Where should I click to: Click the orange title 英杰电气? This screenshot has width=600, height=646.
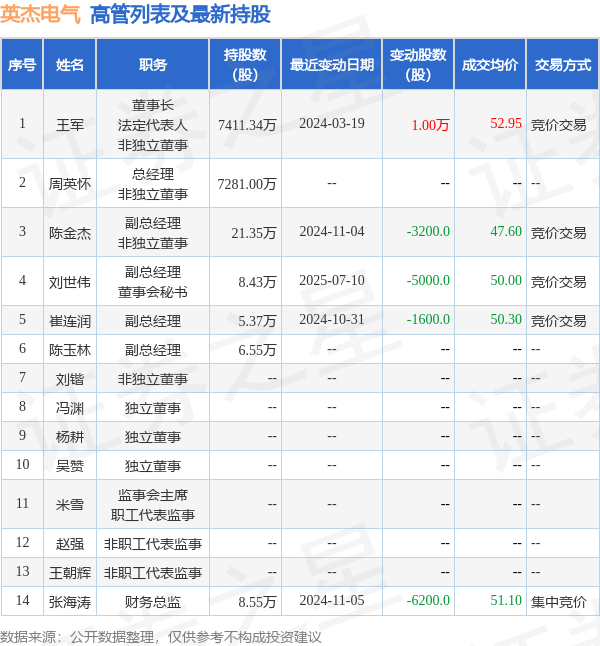[x=40, y=14]
